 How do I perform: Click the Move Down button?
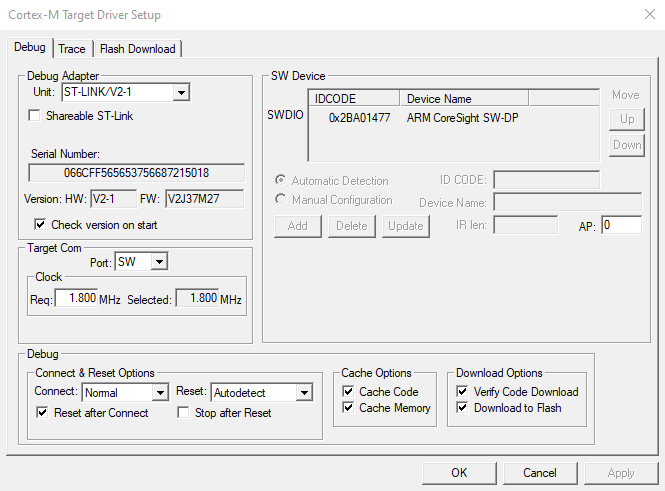pyautogui.click(x=627, y=145)
